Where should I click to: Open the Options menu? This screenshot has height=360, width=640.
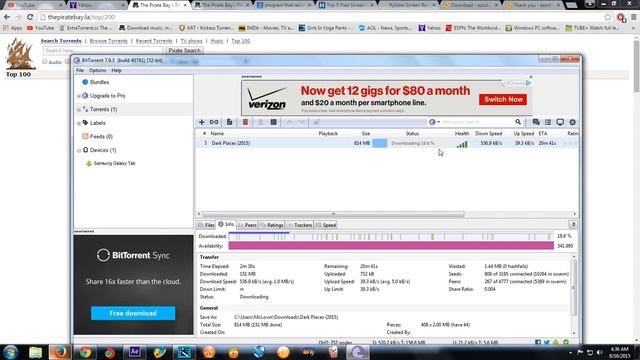pos(98,70)
